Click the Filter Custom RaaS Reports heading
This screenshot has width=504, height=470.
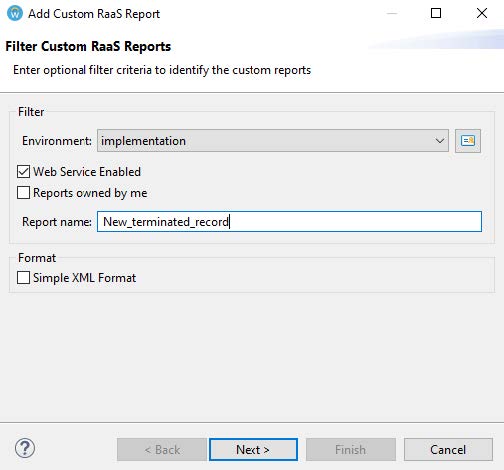point(88,46)
